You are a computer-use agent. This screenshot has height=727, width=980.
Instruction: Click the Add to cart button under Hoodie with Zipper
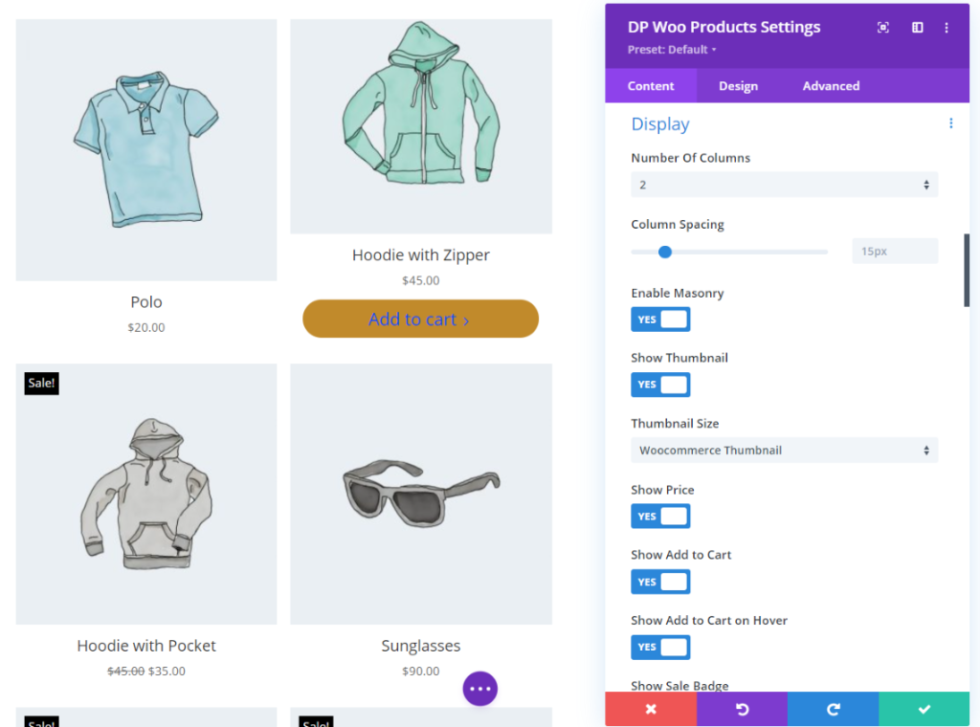(420, 318)
